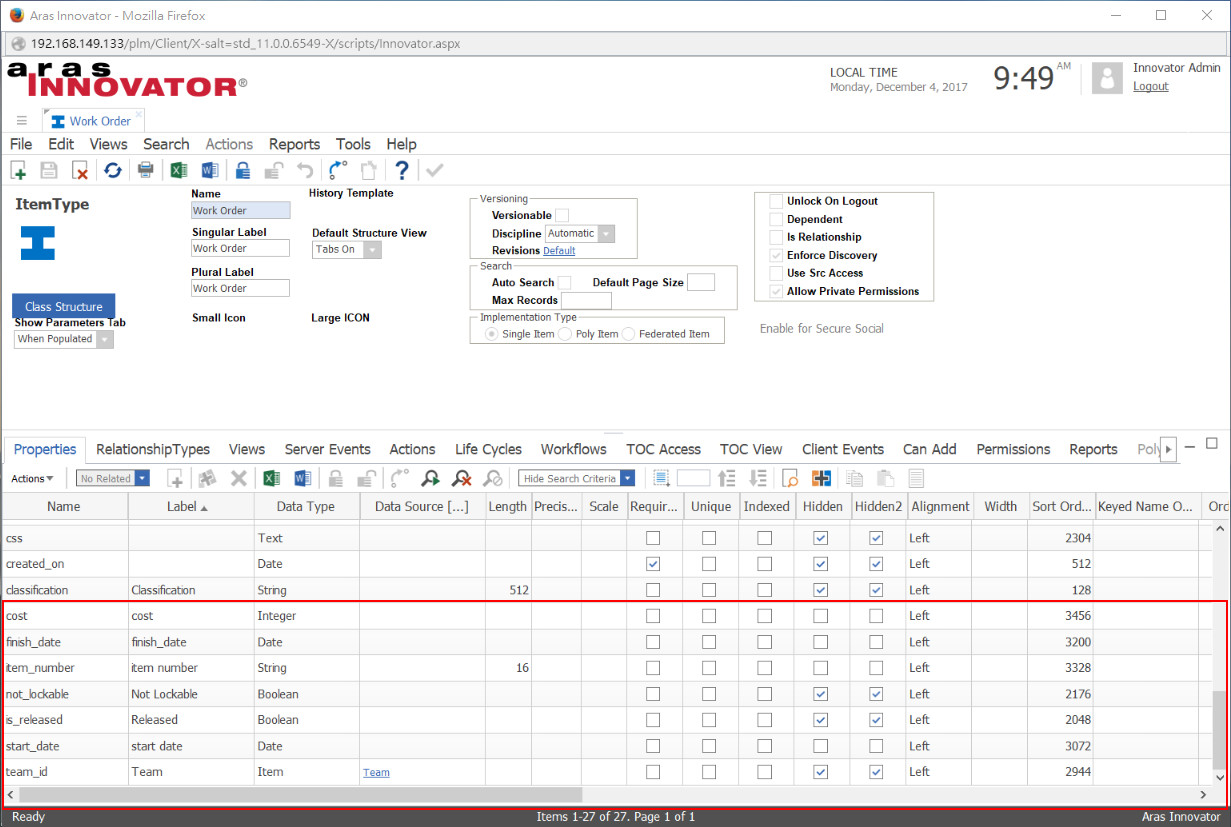Open the Views menu
The image size is (1231, 827).
[108, 144]
